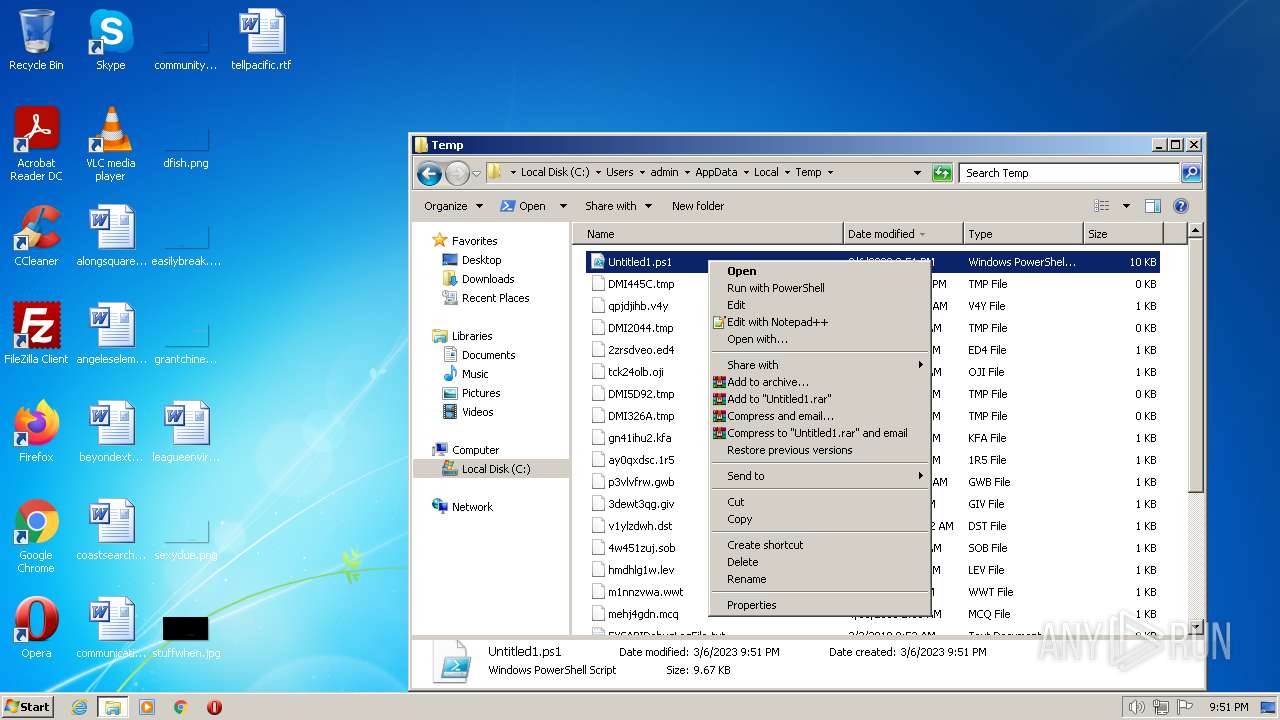Viewport: 1280px width, 720px height.
Task: Open the dropdown arrow beside Open
Action: tap(563, 206)
